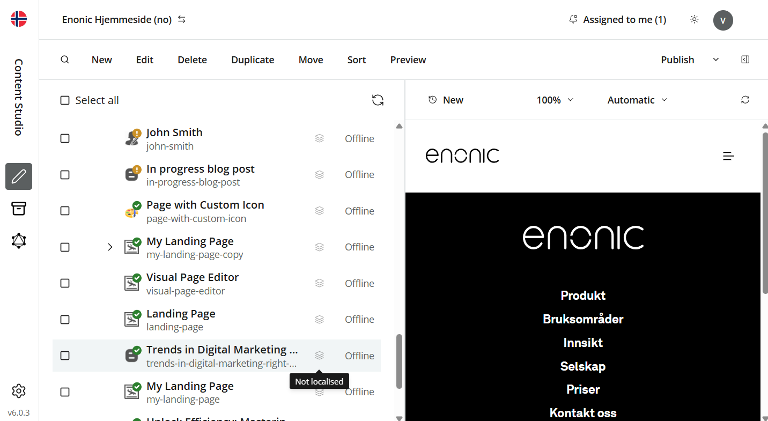Refresh the preview panel with the reload icon
768x421 pixels.
(x=745, y=100)
